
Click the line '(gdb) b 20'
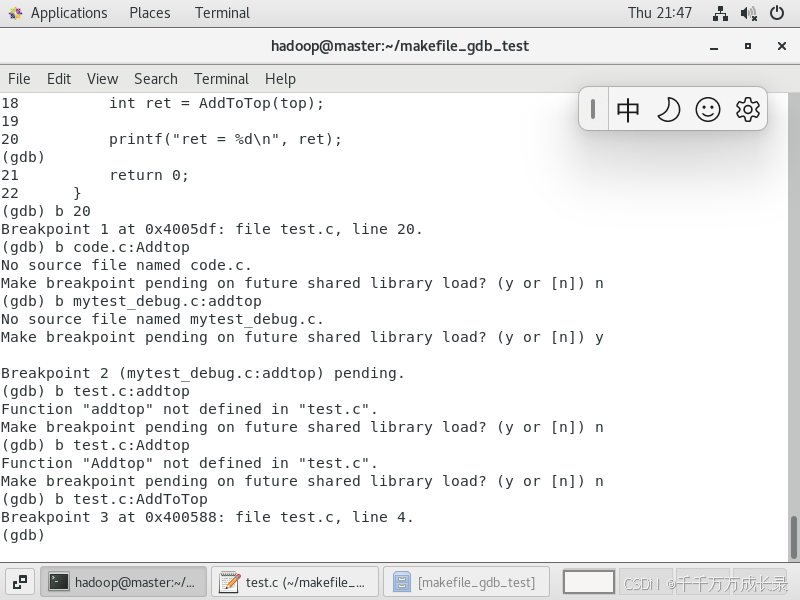[x=46, y=211]
